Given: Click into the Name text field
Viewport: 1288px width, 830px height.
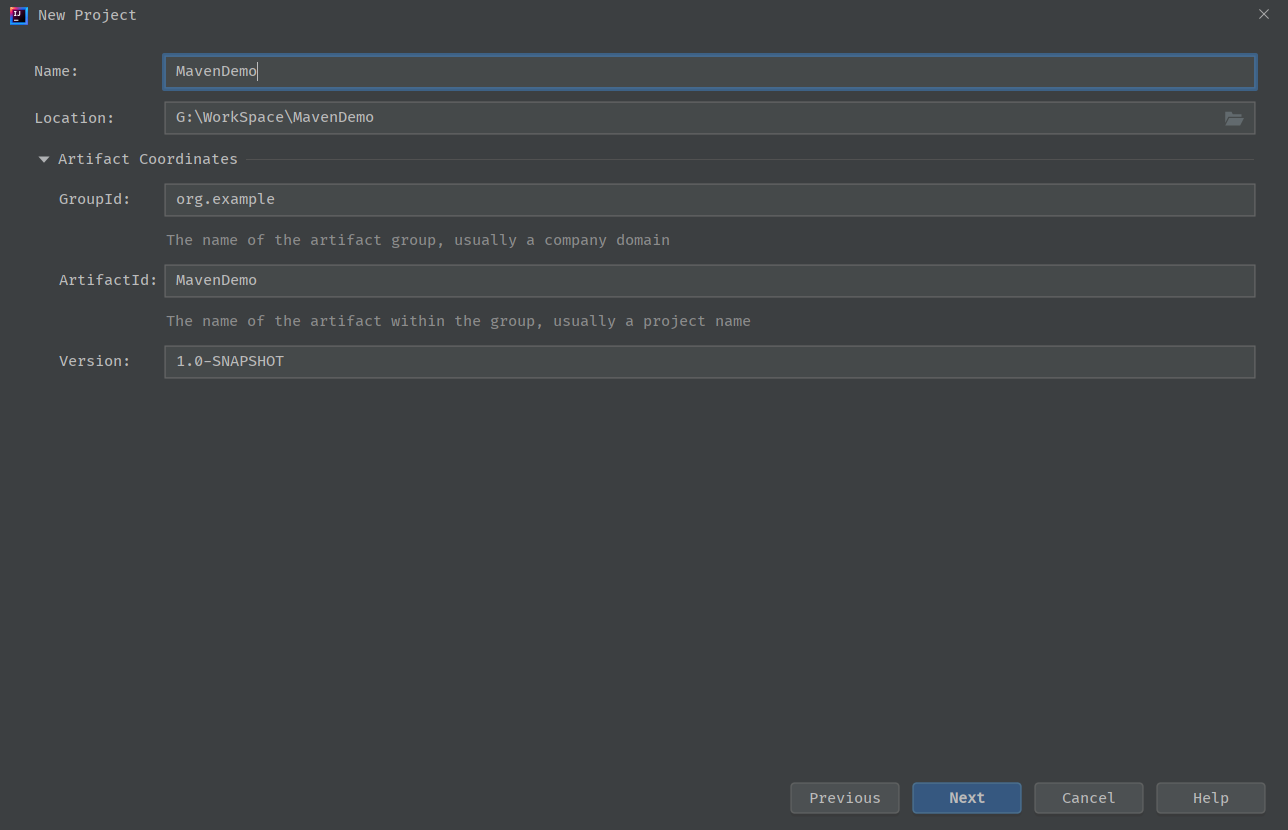Looking at the screenshot, I should pos(709,72).
